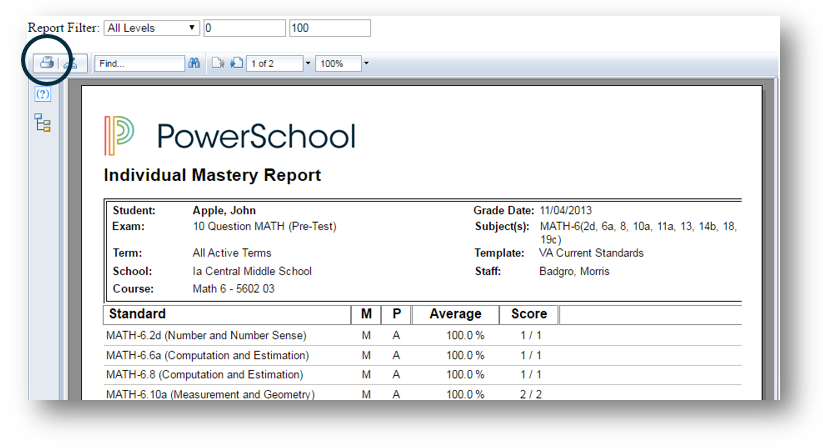Search the report with the binoculars icon
Screen dimensions: 823x448
(x=194, y=63)
